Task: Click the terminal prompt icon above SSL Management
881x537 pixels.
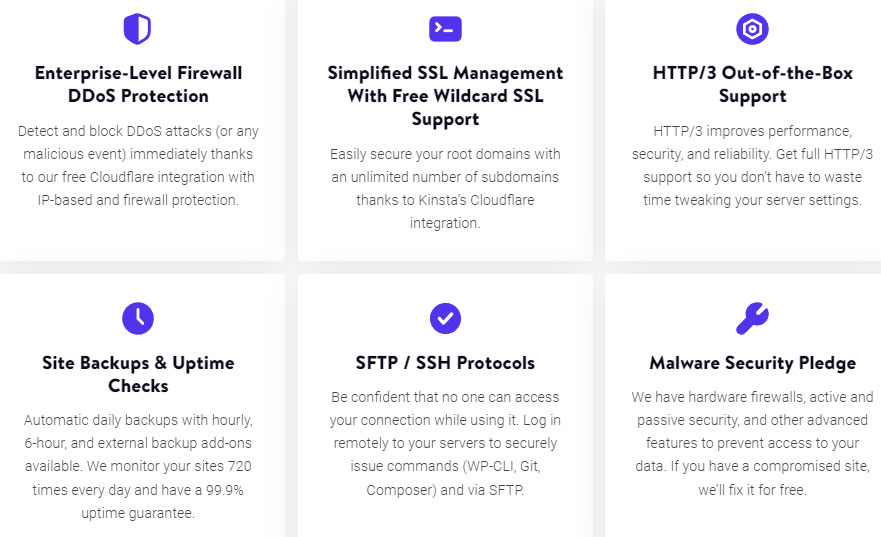Action: coord(445,29)
